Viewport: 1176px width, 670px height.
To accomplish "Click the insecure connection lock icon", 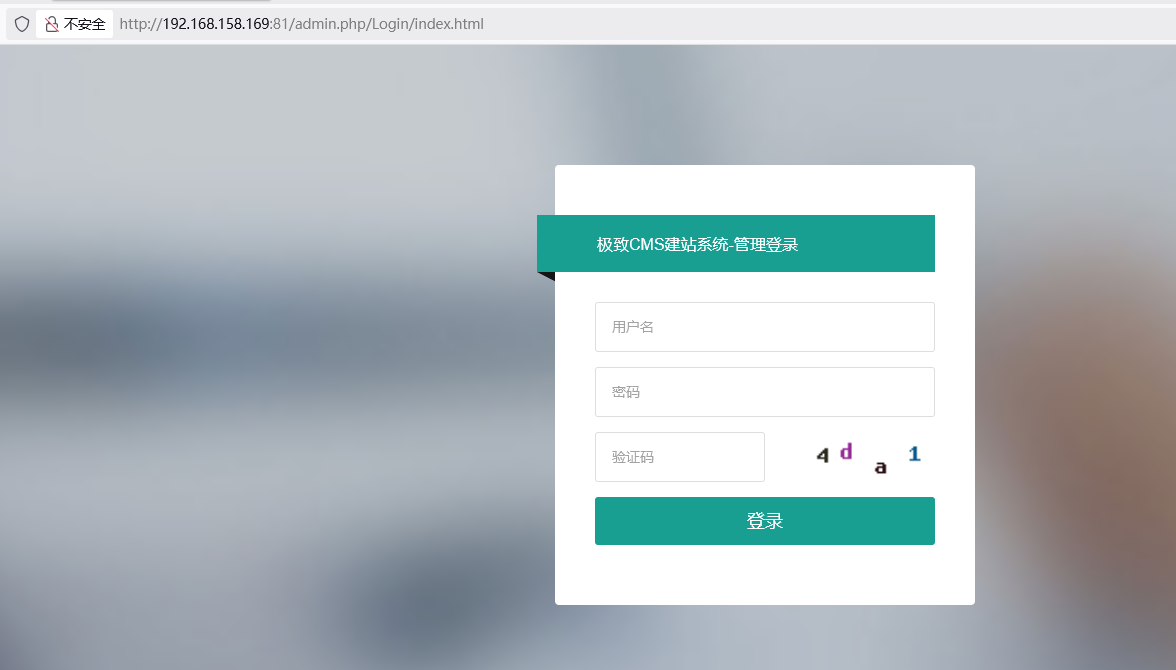I will [51, 24].
